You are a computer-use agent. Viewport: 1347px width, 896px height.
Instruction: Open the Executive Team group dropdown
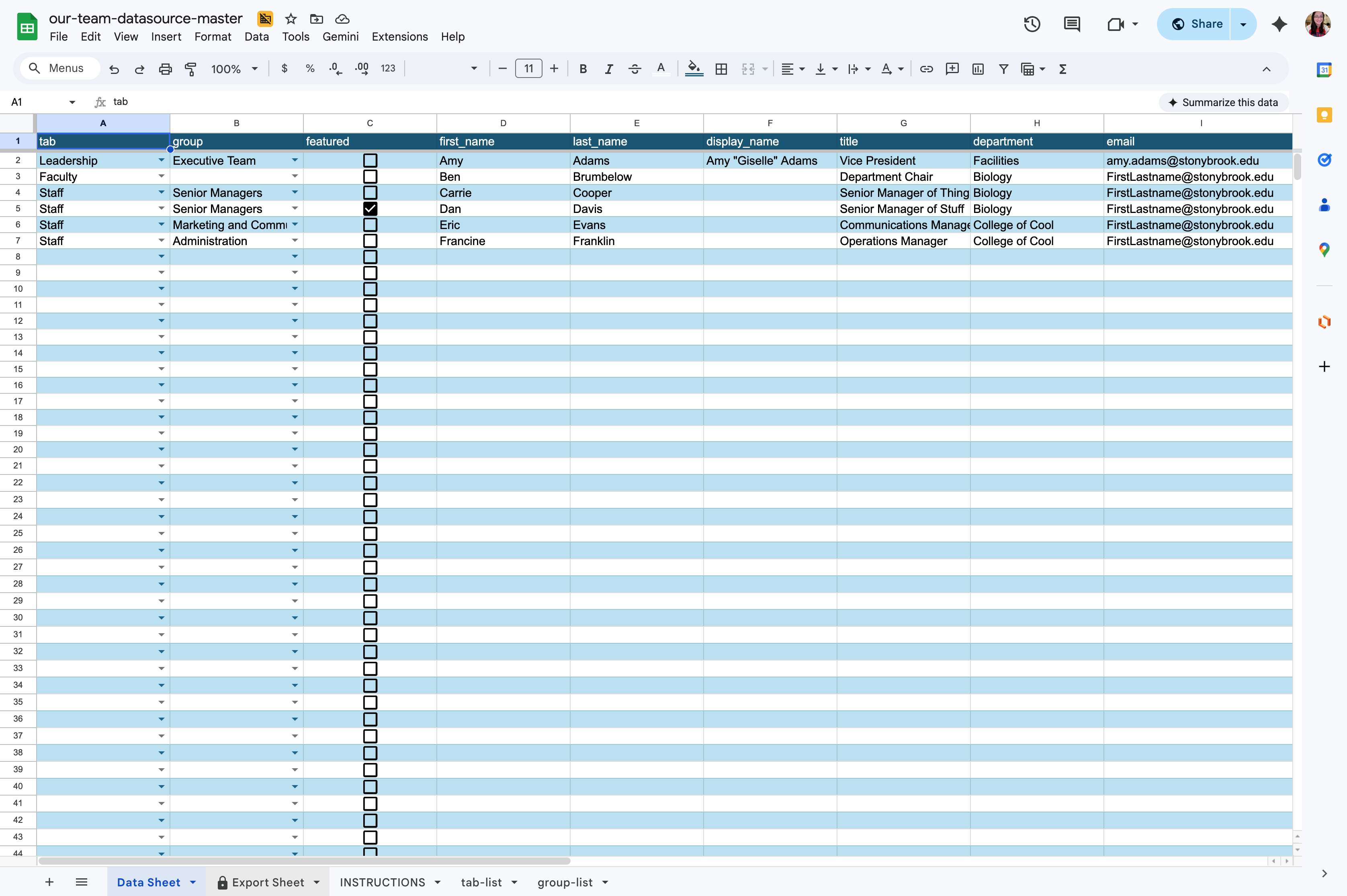(x=295, y=161)
